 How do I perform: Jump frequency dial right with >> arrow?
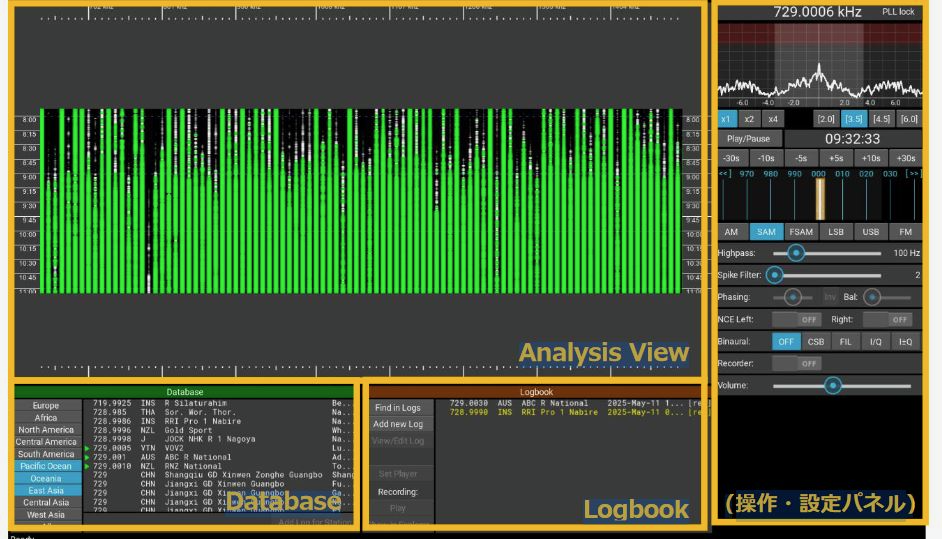tap(912, 174)
